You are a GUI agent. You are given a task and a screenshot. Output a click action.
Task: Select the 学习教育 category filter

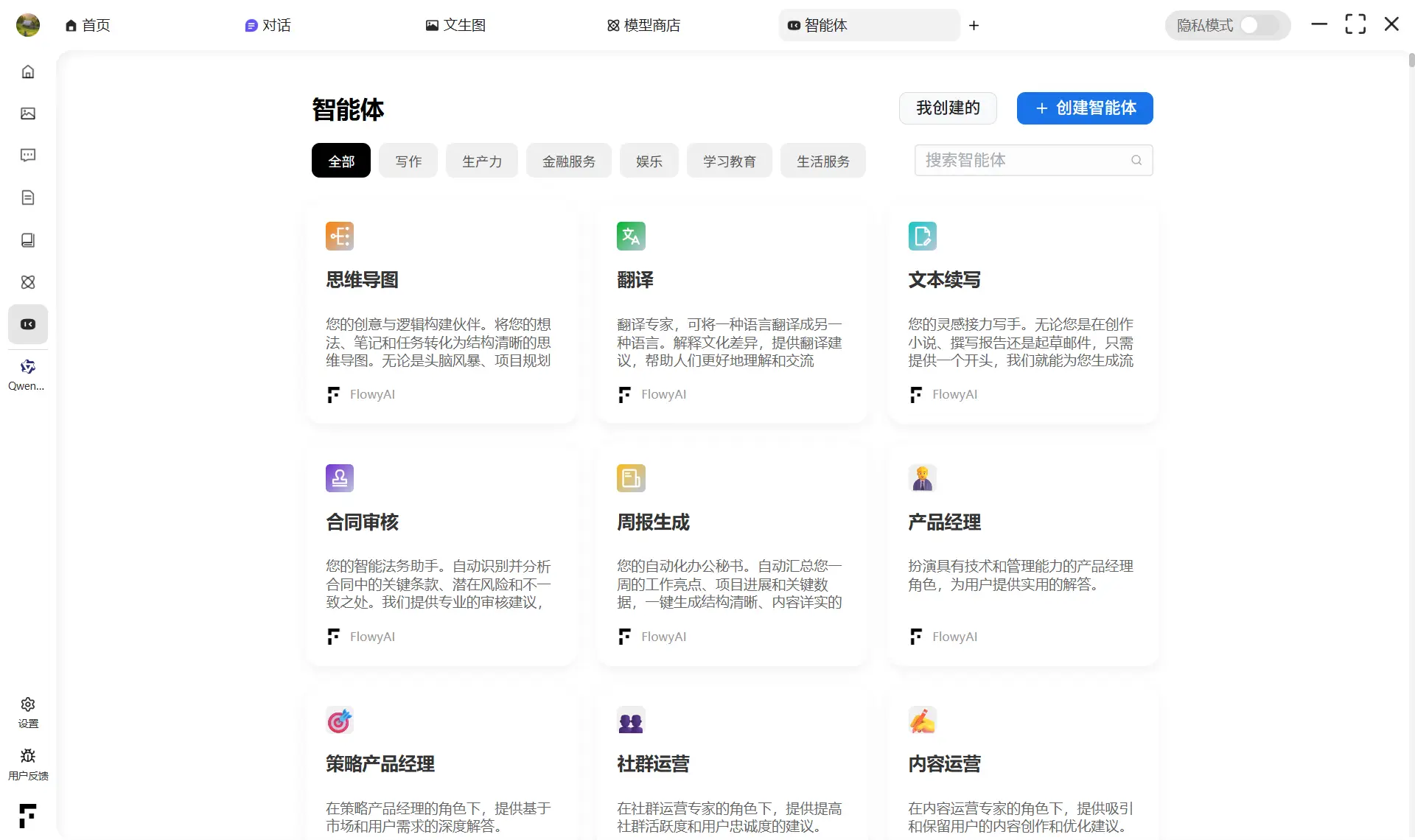pyautogui.click(x=729, y=161)
